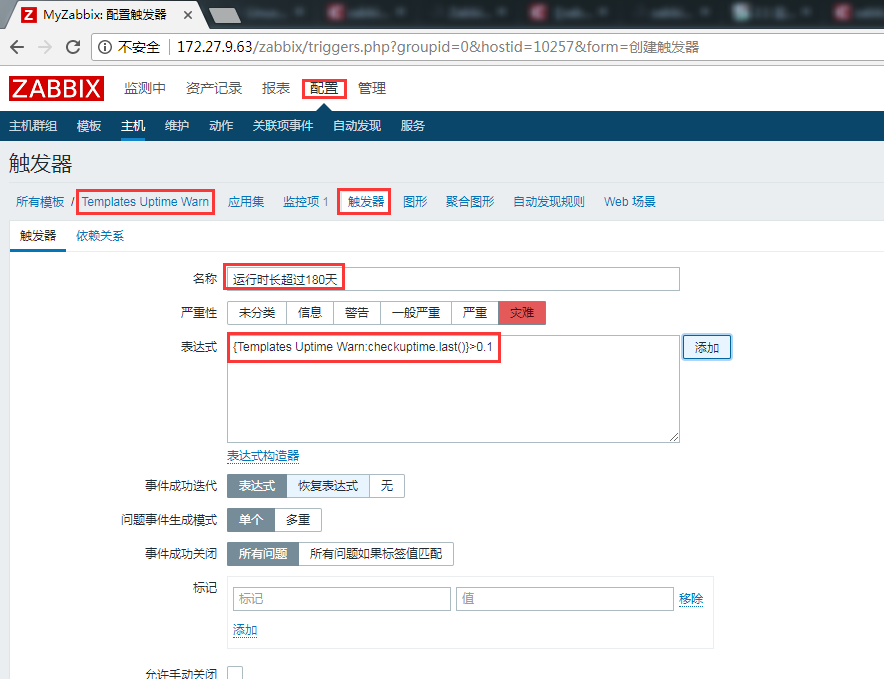Click 移除 to remove the tag row
Image resolution: width=884 pixels, height=679 pixels.
(x=691, y=598)
